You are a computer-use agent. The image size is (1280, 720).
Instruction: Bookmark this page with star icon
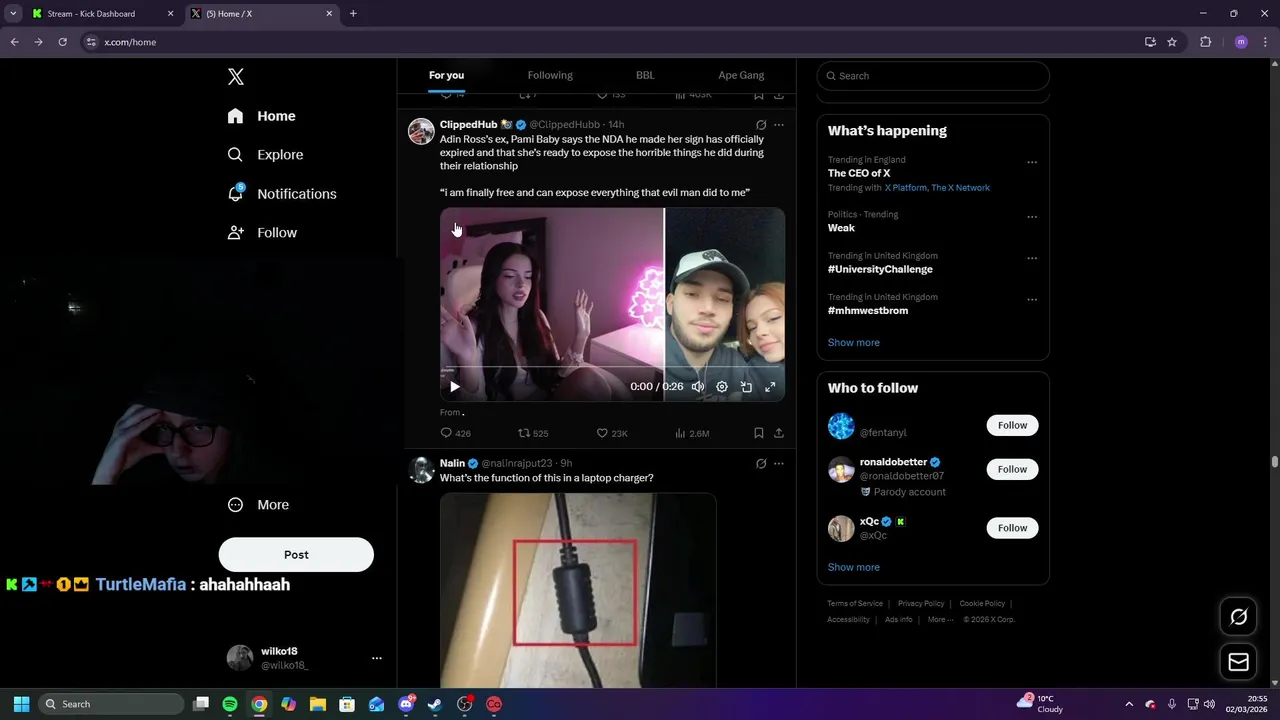point(1172,42)
